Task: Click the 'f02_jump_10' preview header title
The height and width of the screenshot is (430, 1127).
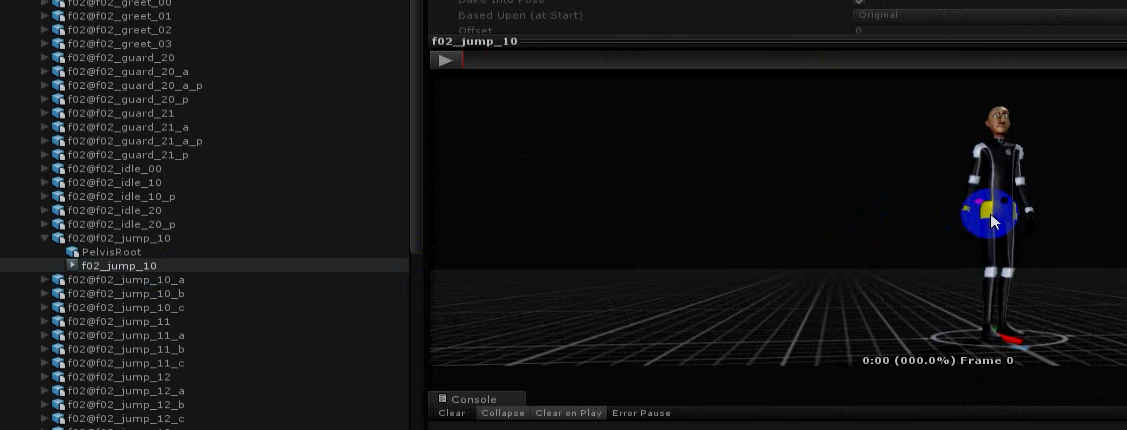Action: (x=474, y=41)
